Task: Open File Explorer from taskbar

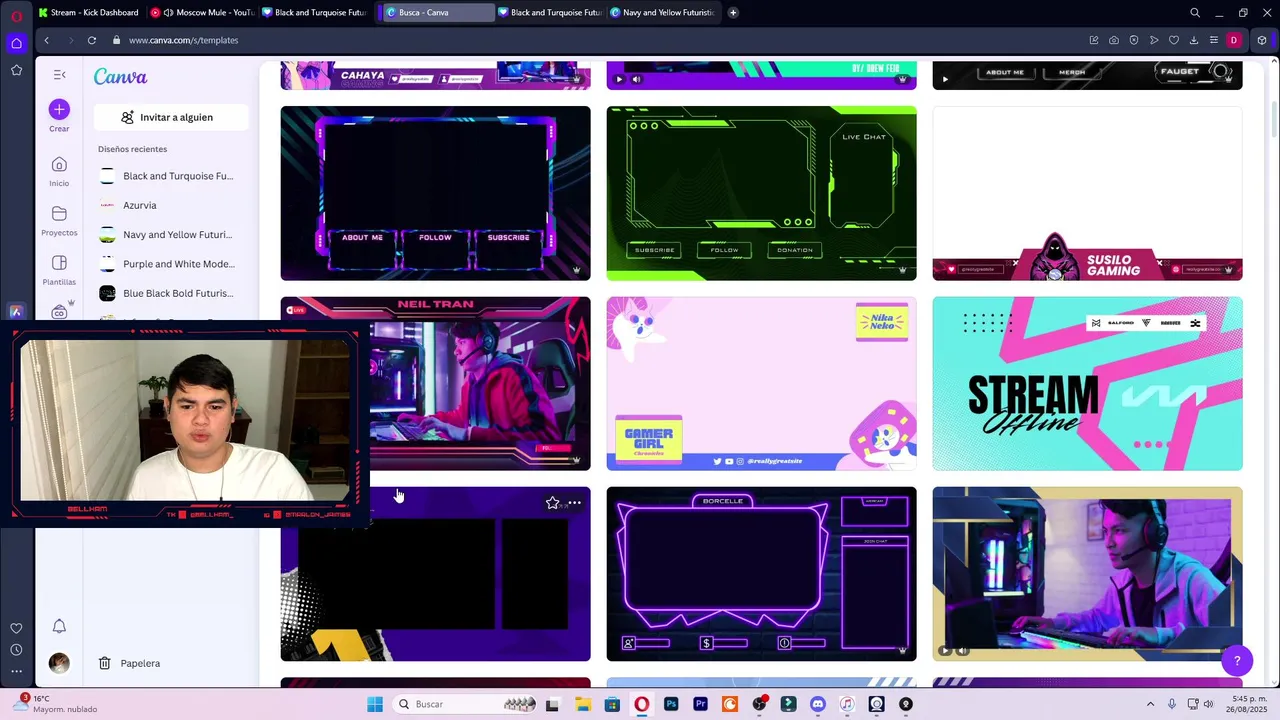Action: click(x=583, y=704)
